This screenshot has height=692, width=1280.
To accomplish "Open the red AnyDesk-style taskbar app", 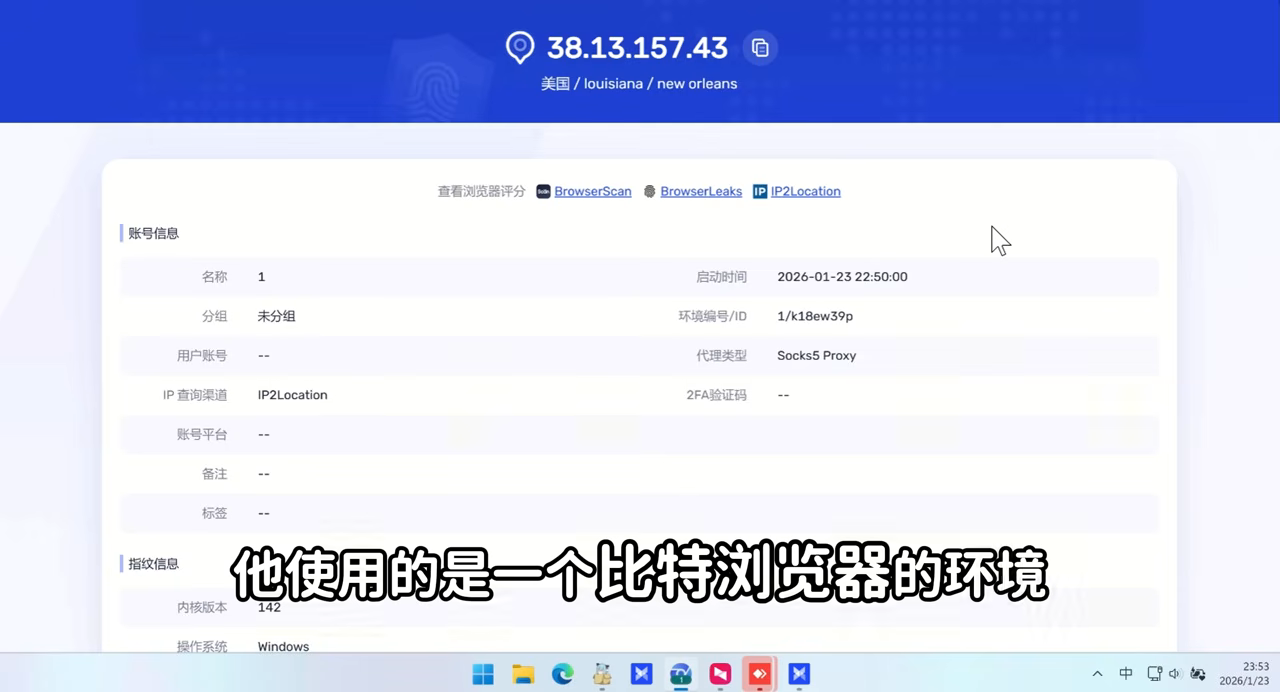I will click(760, 674).
